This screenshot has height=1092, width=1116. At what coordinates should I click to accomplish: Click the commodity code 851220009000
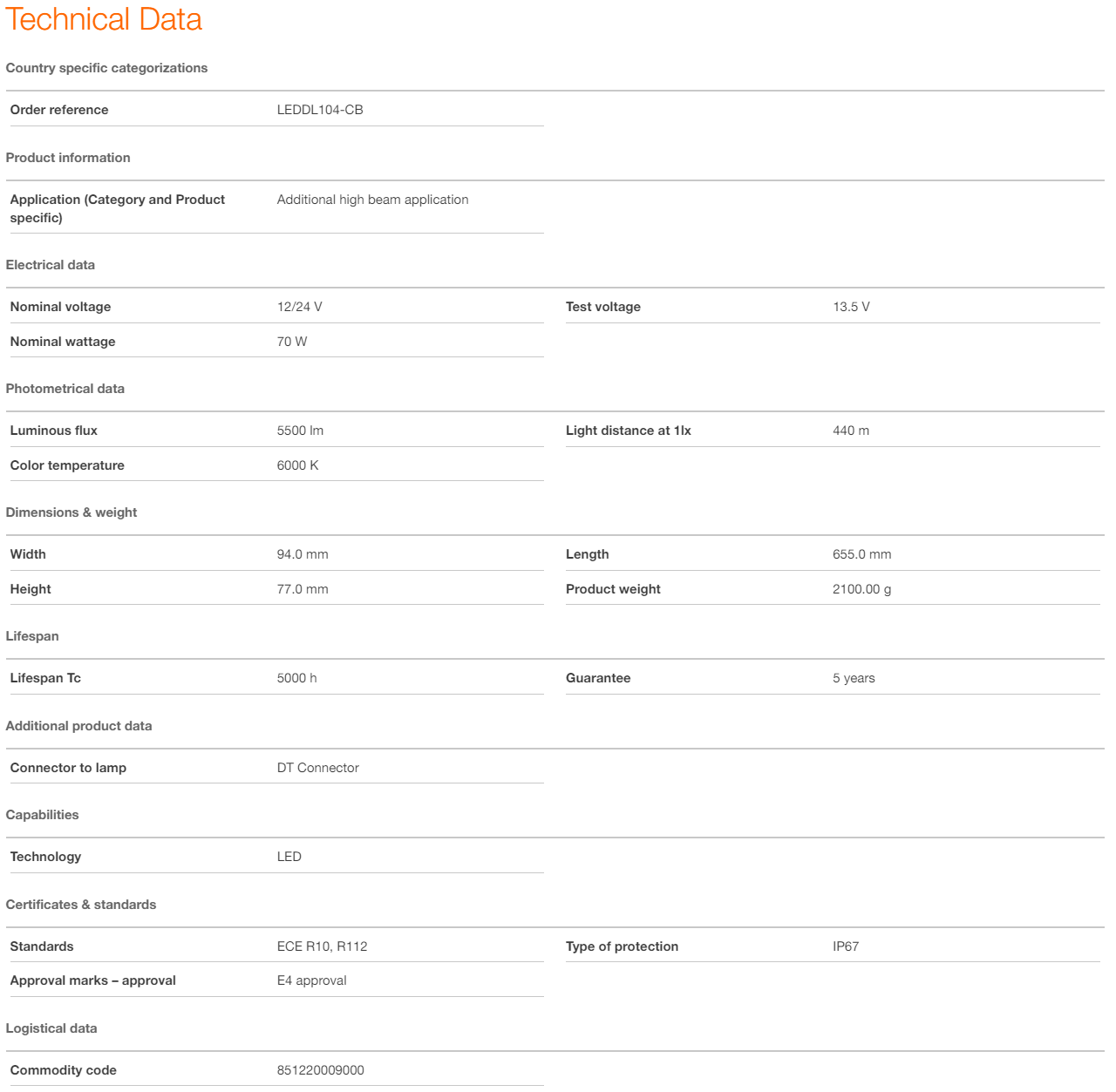tap(320, 1070)
